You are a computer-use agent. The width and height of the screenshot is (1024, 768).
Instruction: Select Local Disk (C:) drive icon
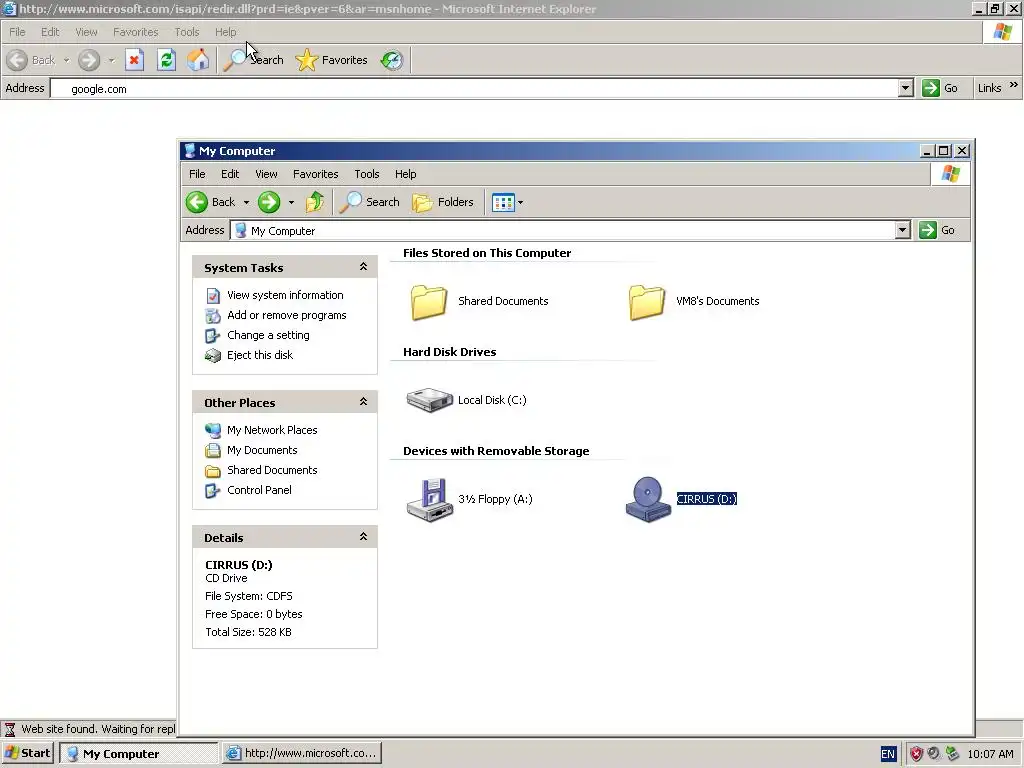coord(429,400)
